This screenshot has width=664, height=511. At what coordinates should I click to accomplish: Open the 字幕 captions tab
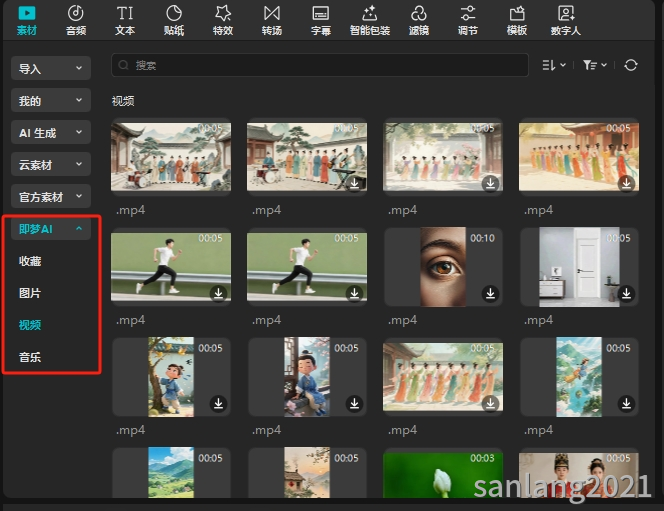(x=321, y=20)
